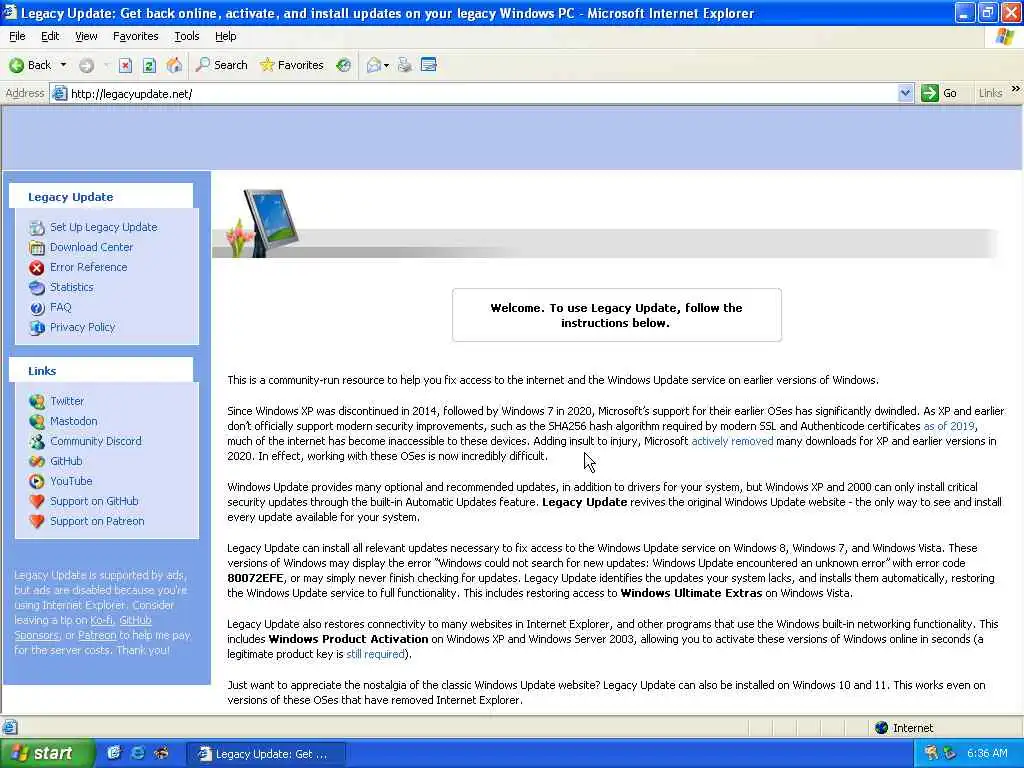The image size is (1024, 768).
Task: Click the Edit page toolbar icon
Action: pyautogui.click(x=429, y=65)
